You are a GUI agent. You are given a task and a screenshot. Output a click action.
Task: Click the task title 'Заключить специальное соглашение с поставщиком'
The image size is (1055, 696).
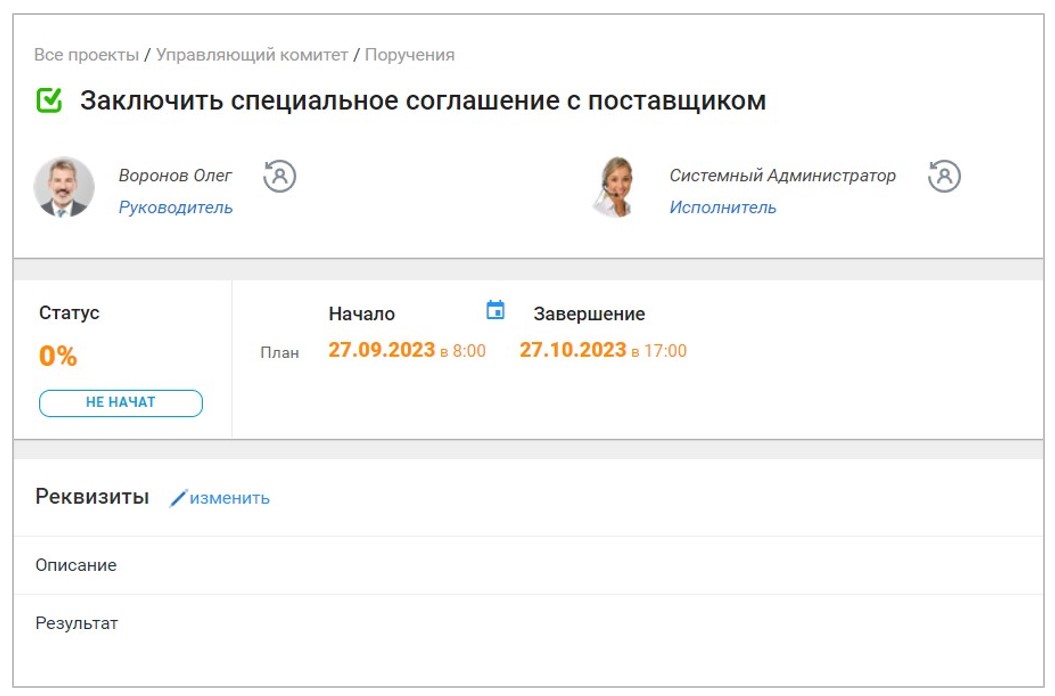pos(423,101)
